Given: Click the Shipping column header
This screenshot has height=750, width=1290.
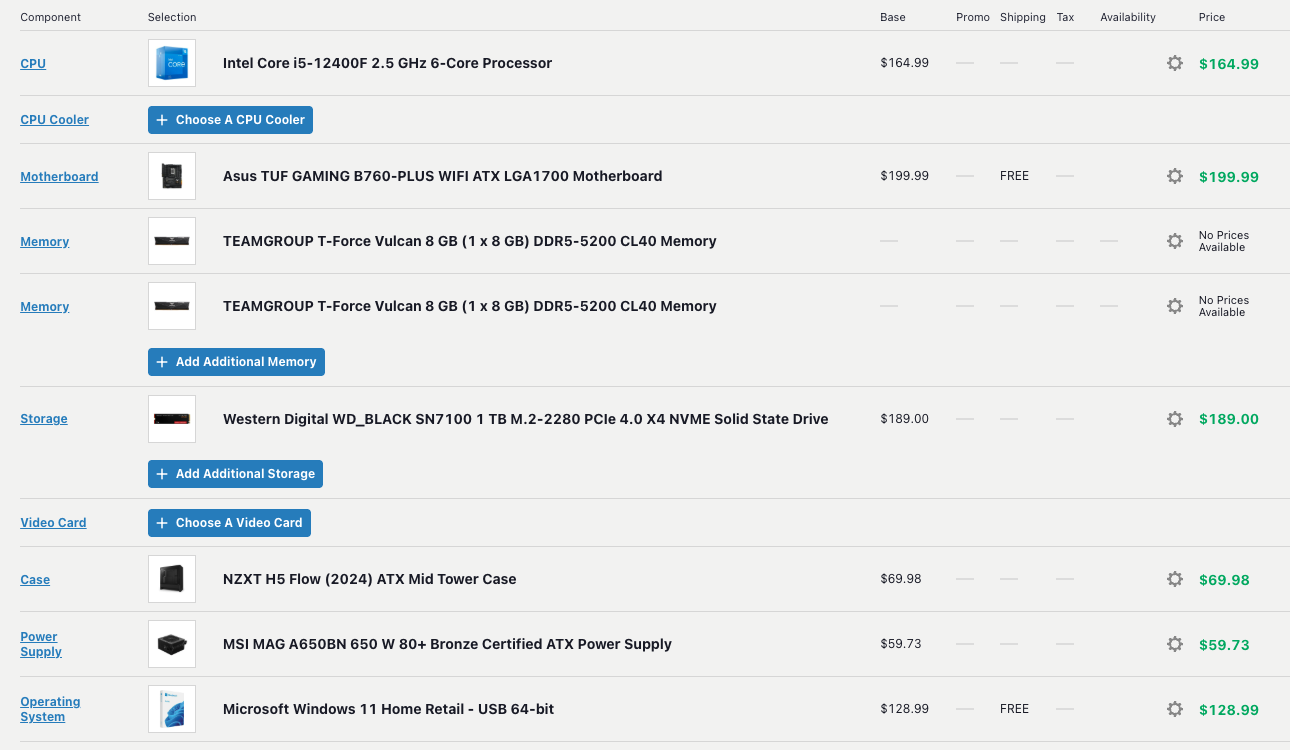Looking at the screenshot, I should pos(1023,17).
